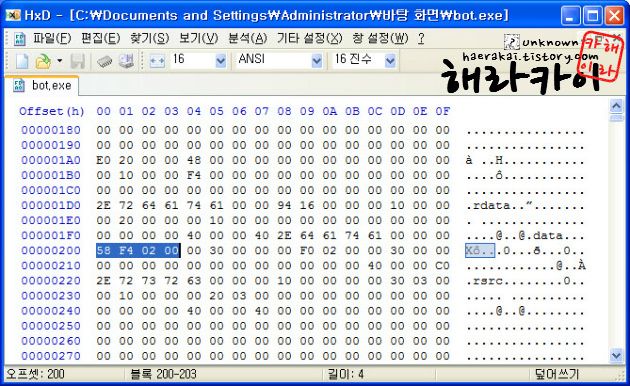Open the 16 진수 offset base dropdown
630x386 pixels.
390,61
